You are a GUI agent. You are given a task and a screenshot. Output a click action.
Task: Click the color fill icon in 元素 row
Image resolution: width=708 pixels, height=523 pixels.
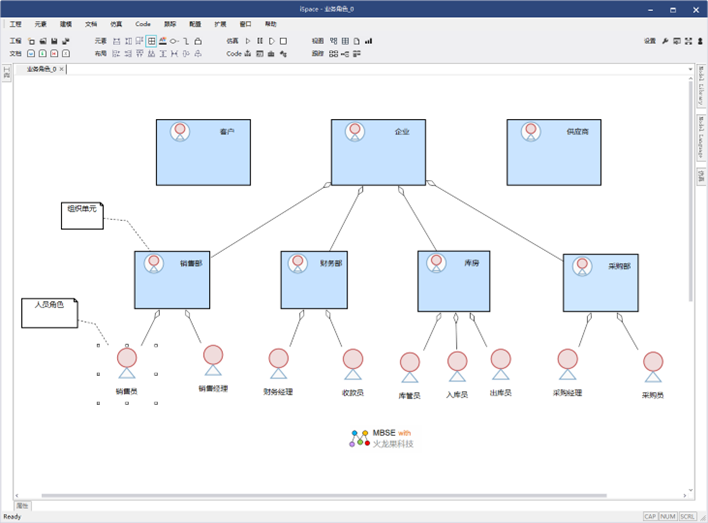pos(163,41)
